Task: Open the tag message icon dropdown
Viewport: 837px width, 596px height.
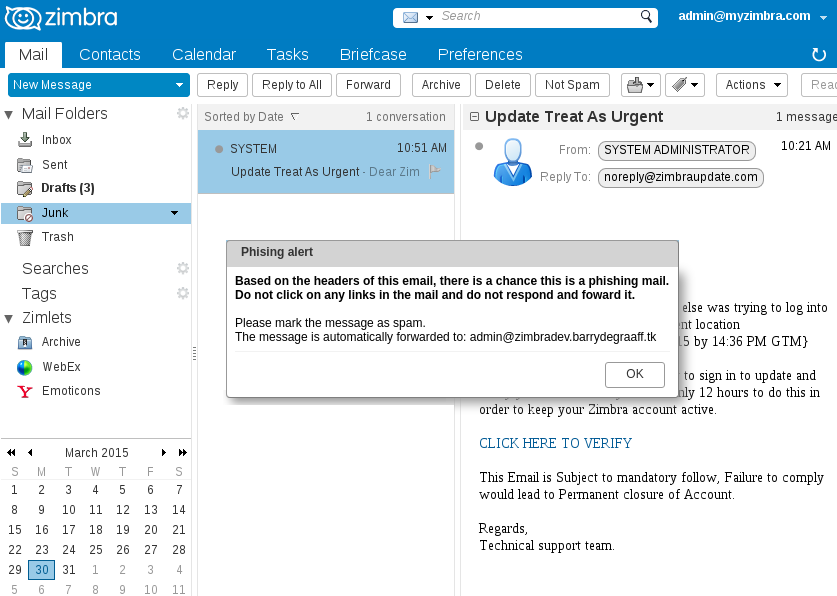Action: point(685,85)
